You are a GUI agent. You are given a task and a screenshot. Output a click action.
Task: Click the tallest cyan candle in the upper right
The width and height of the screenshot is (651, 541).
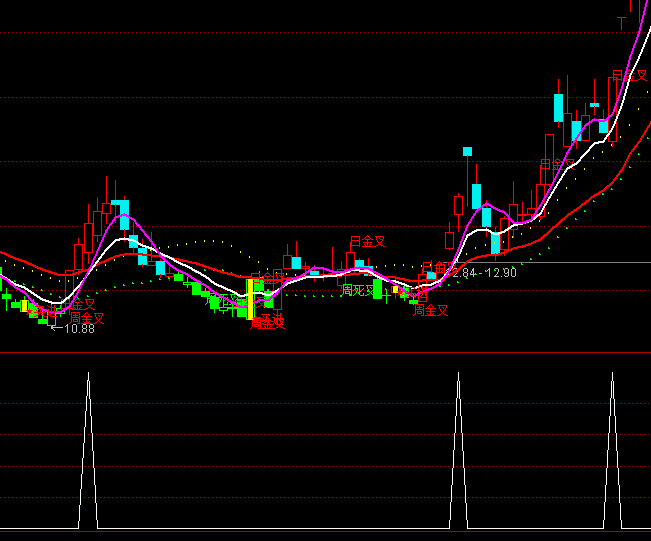pyautogui.click(x=558, y=107)
